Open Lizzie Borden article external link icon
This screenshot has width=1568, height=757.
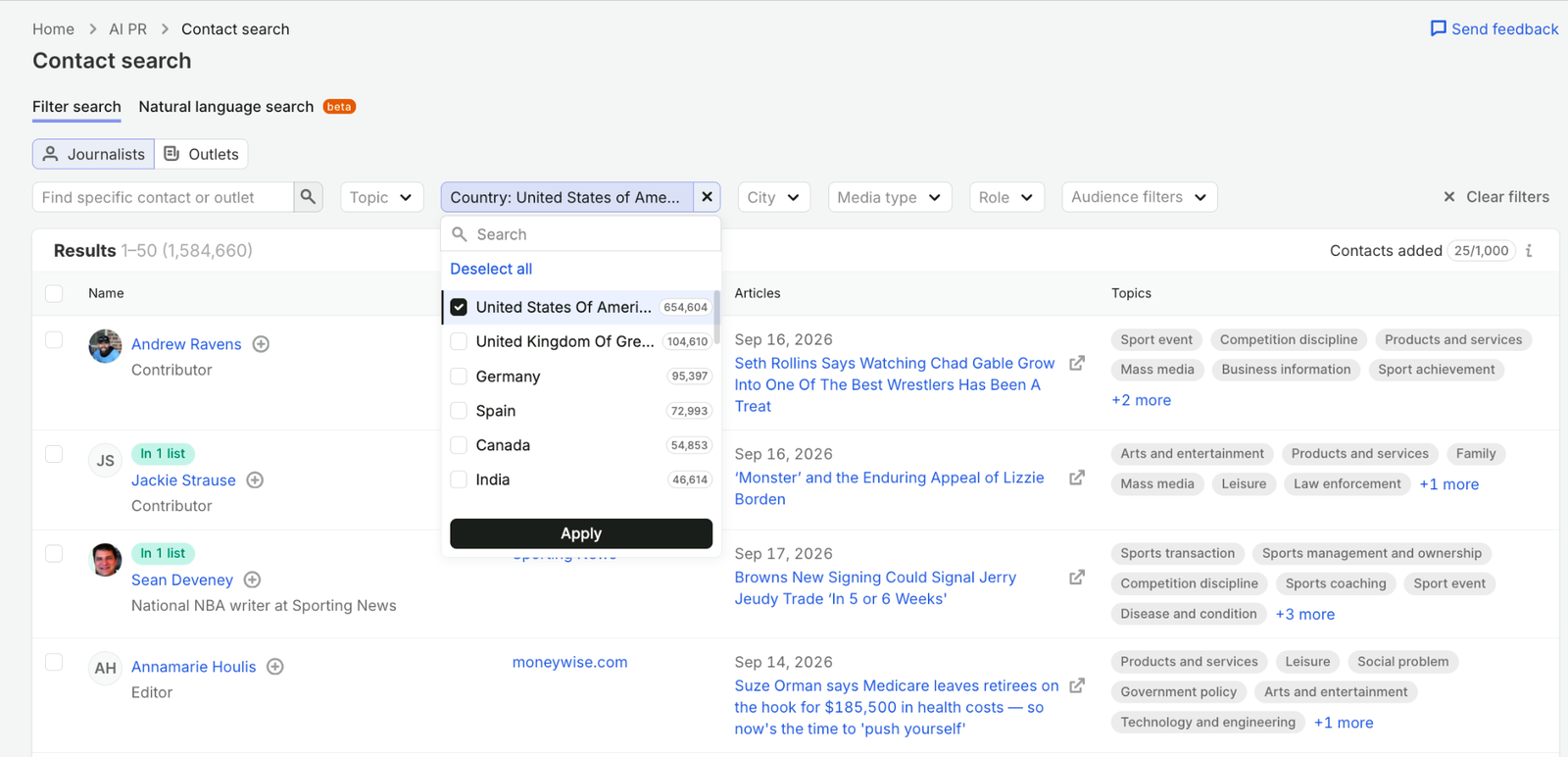(1077, 478)
